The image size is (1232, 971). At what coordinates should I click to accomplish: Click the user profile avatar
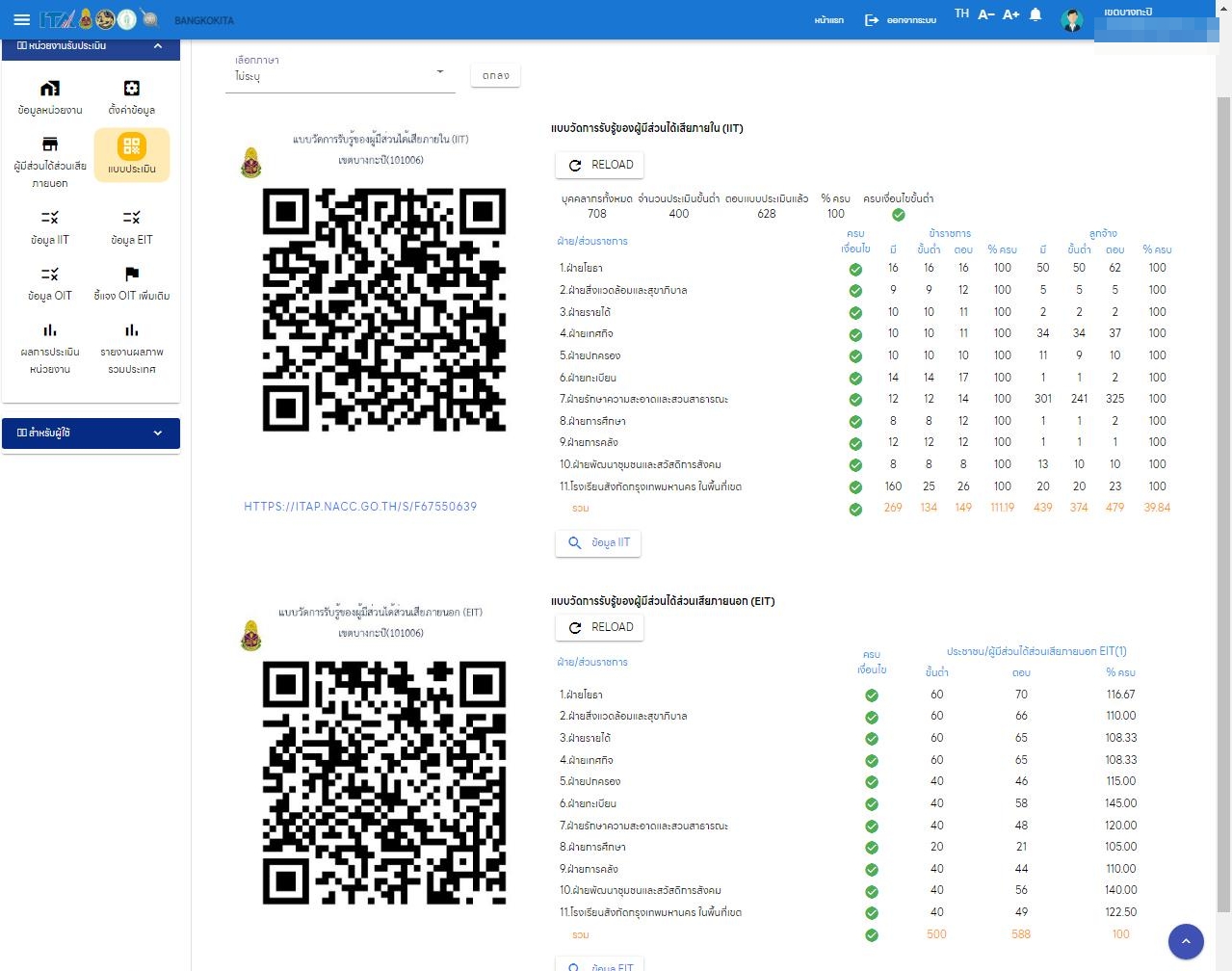coord(1071,20)
